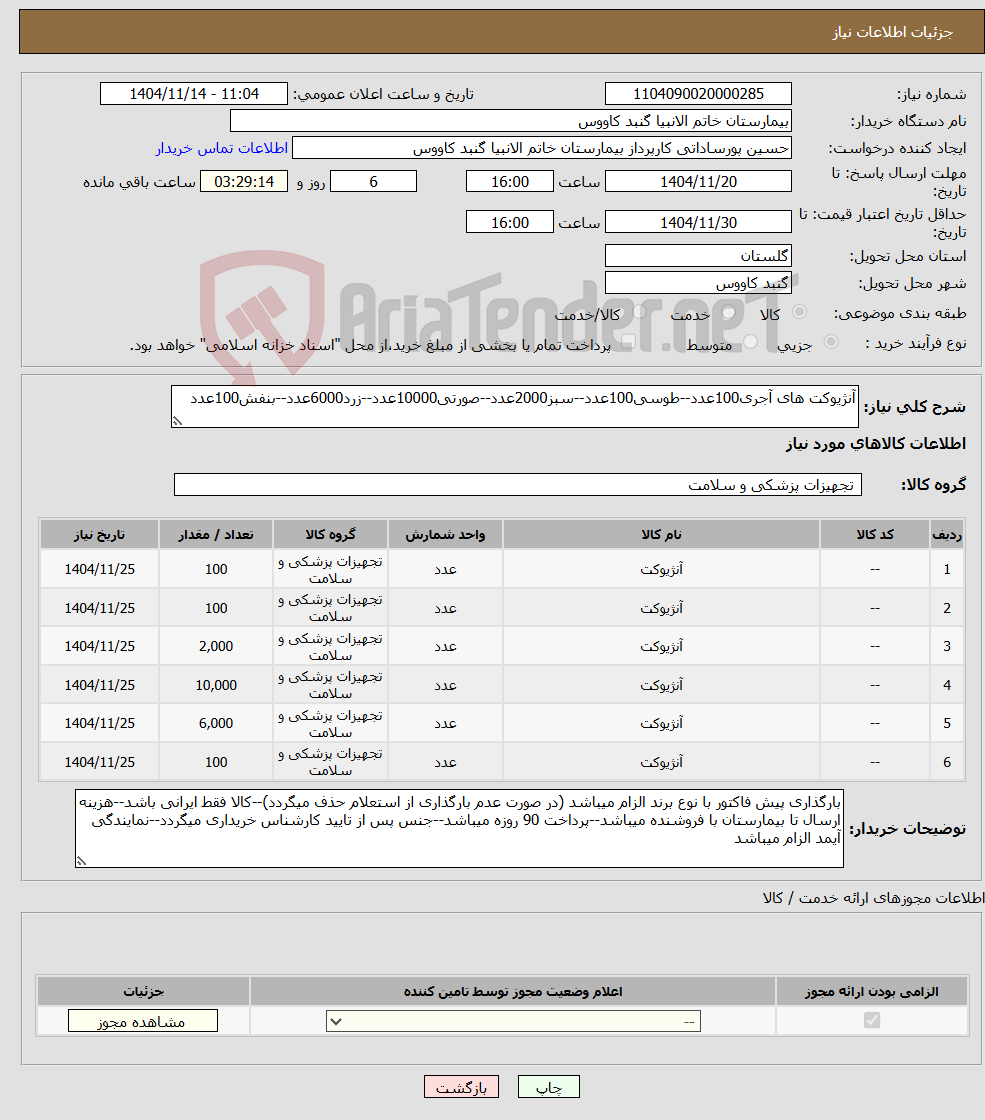Screen dimensions: 985x1120
Task: Click the بازگشت (back) button
Action: 461,1086
